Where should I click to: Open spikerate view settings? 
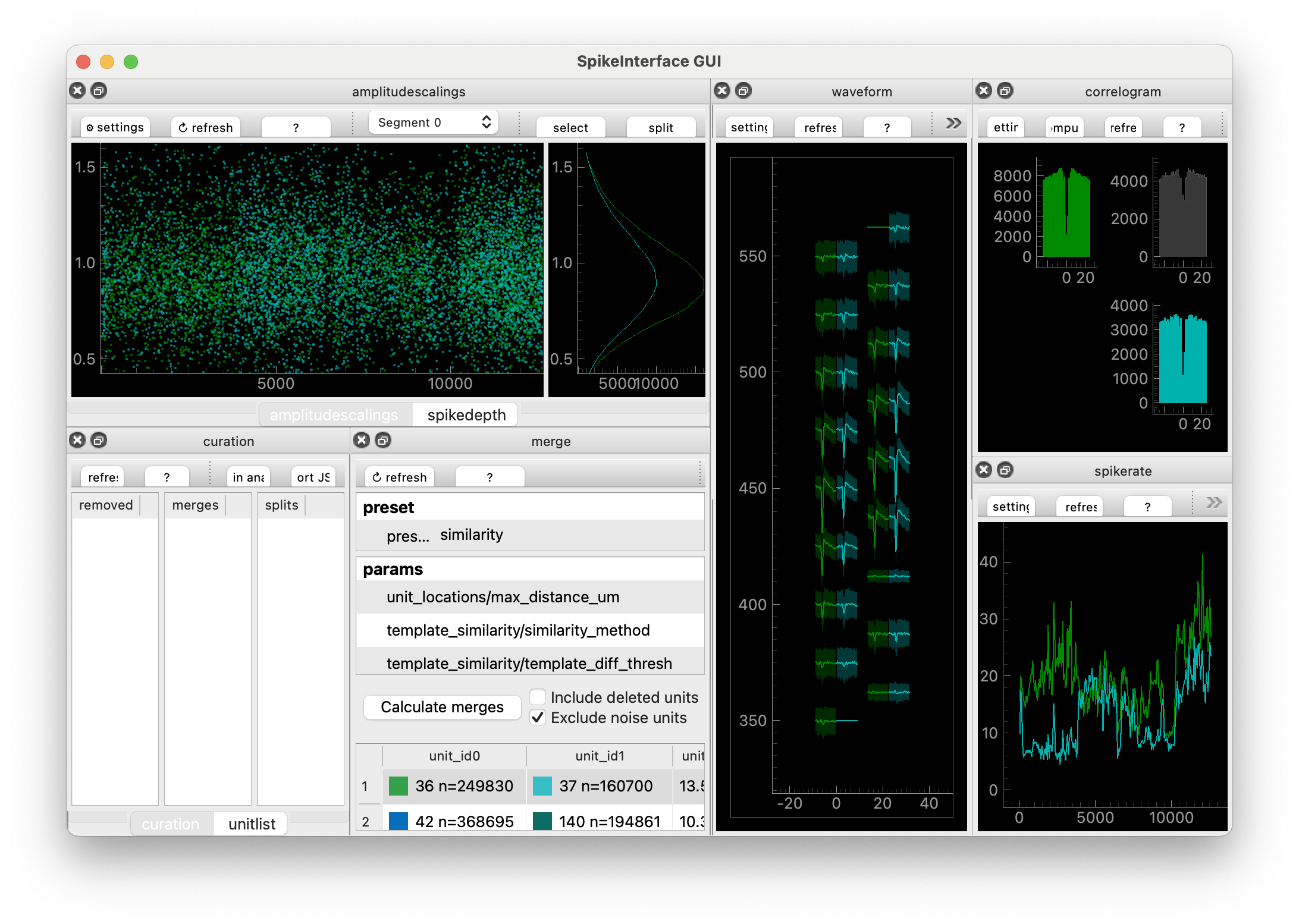click(1011, 507)
